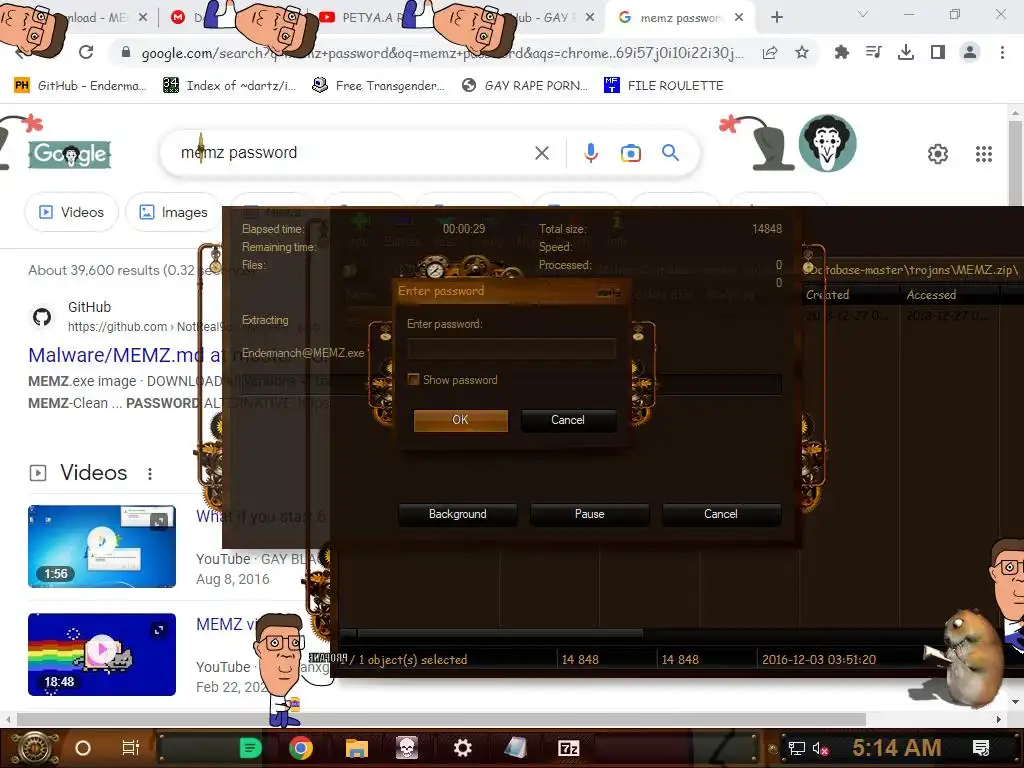Open network tray icon
The image size is (1024, 768).
pyautogui.click(x=796, y=749)
